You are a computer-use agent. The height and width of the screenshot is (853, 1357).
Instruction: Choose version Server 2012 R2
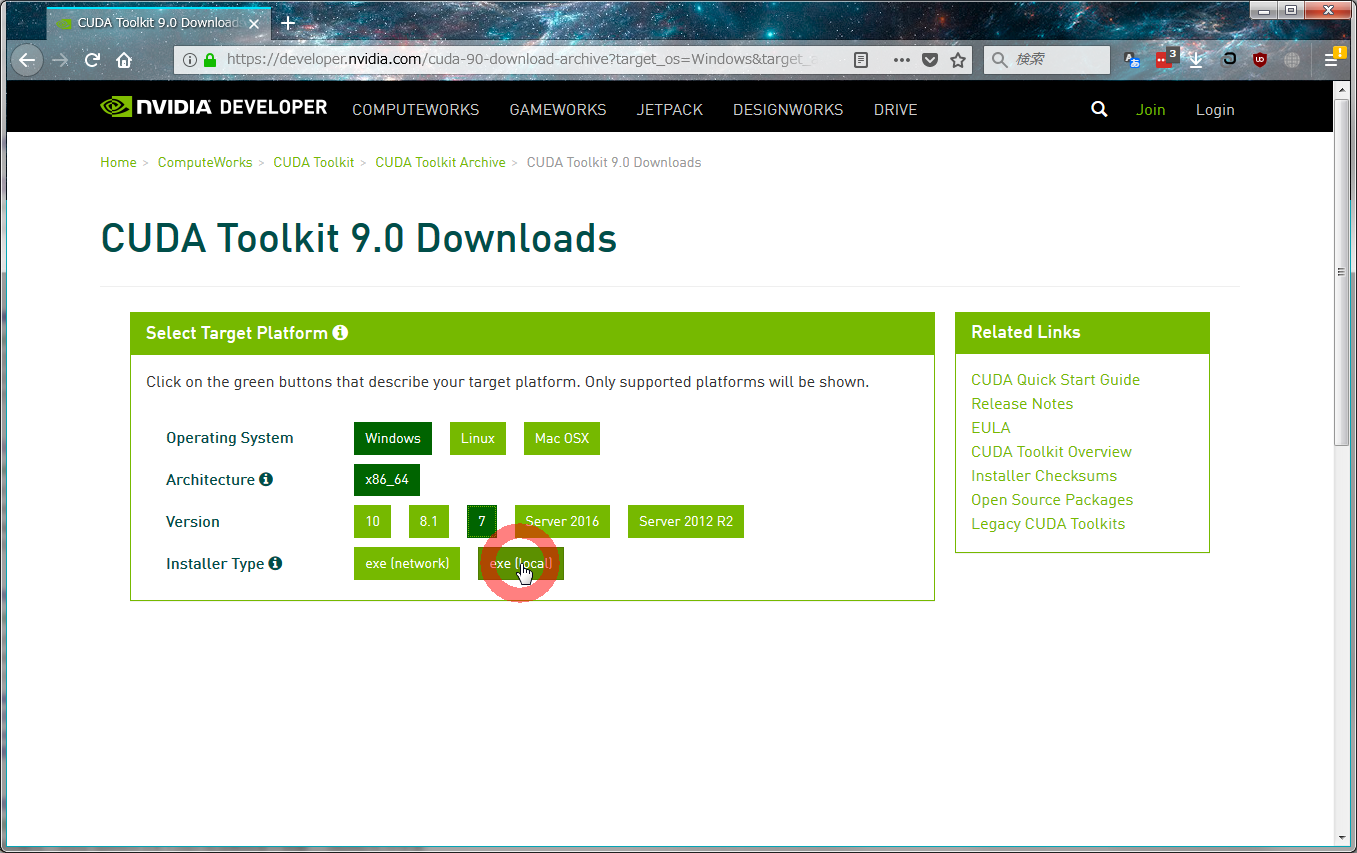pyautogui.click(x=686, y=522)
